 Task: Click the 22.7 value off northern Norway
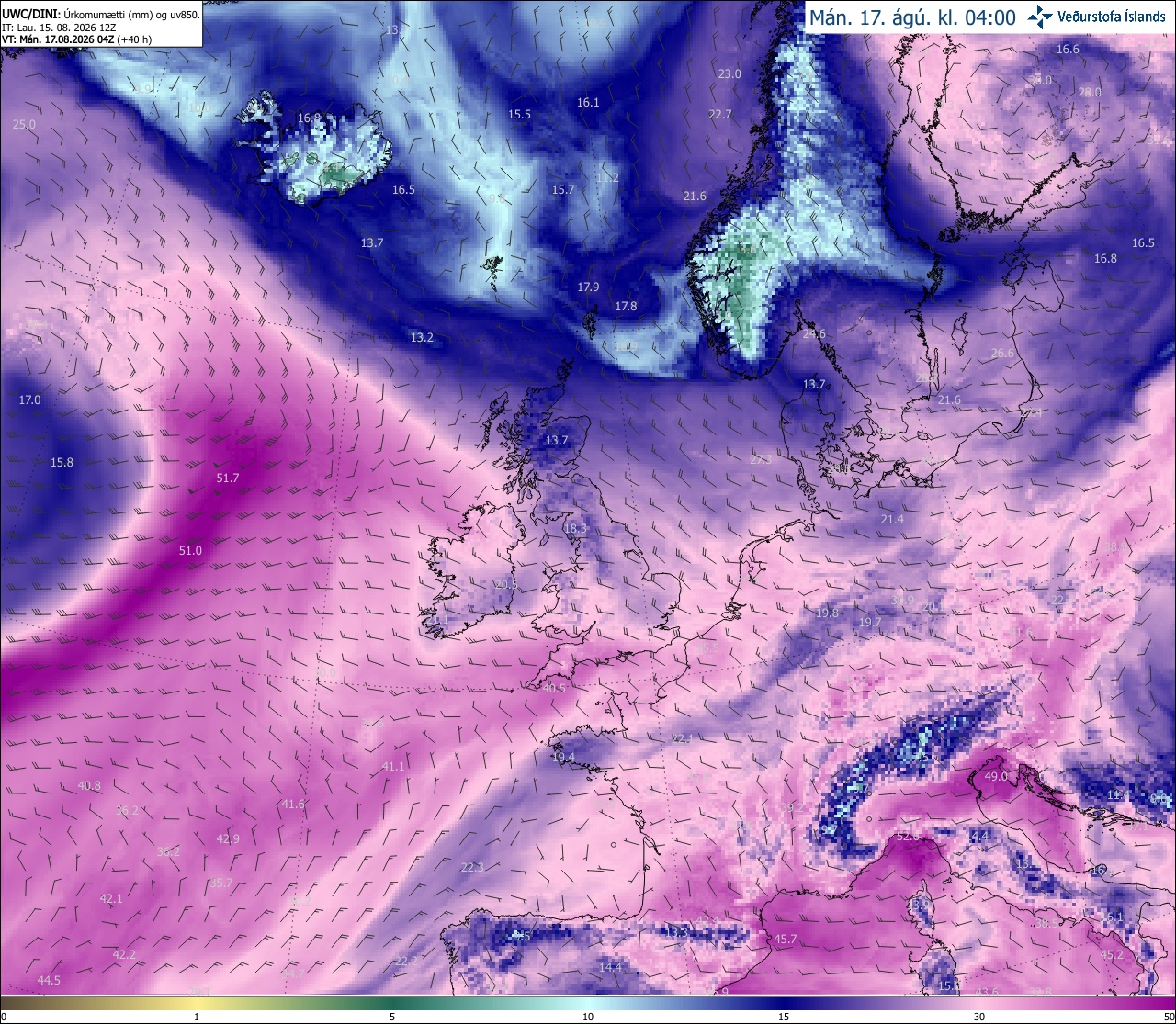[x=720, y=114]
